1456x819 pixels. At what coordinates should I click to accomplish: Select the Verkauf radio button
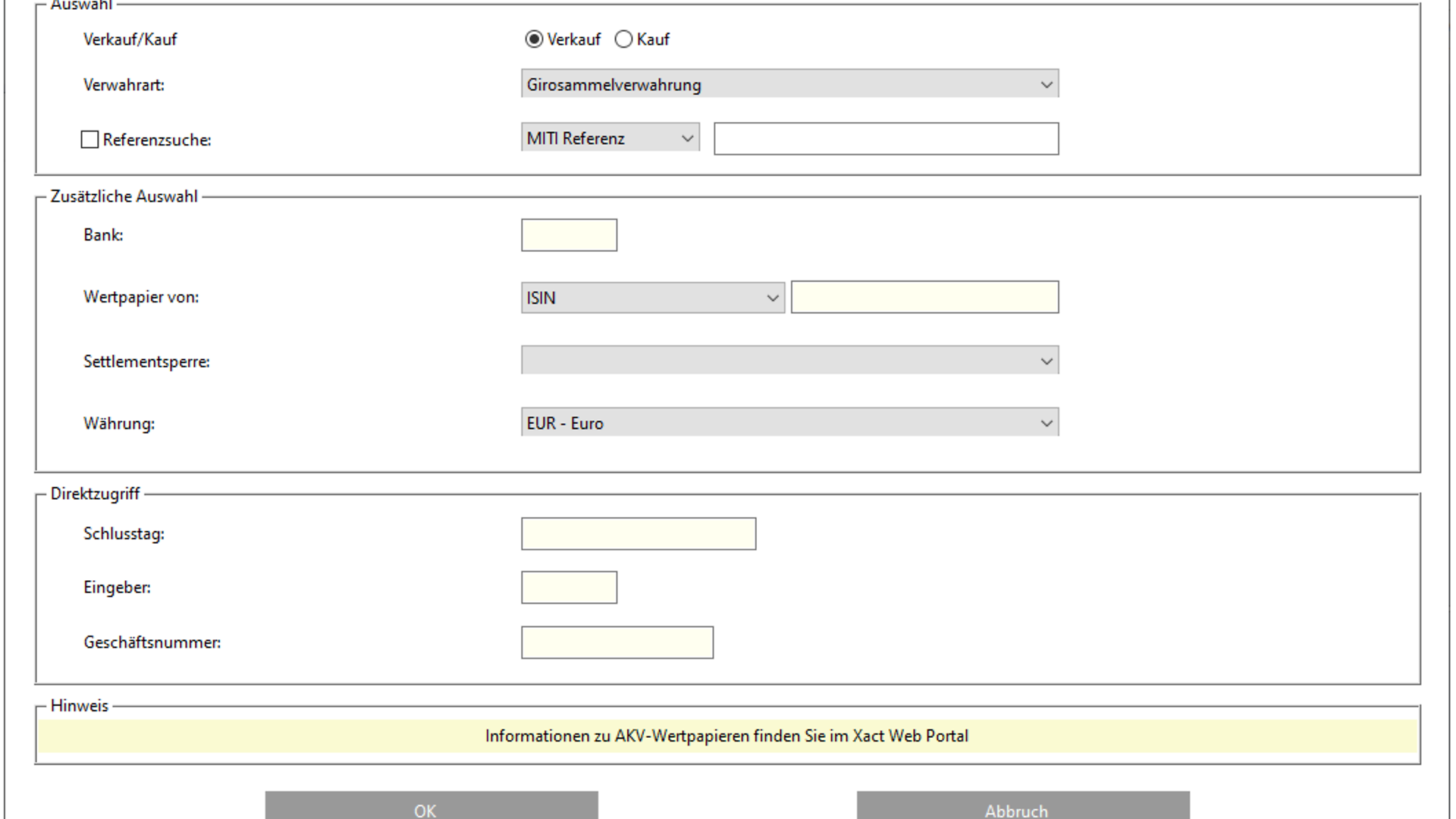click(x=534, y=39)
